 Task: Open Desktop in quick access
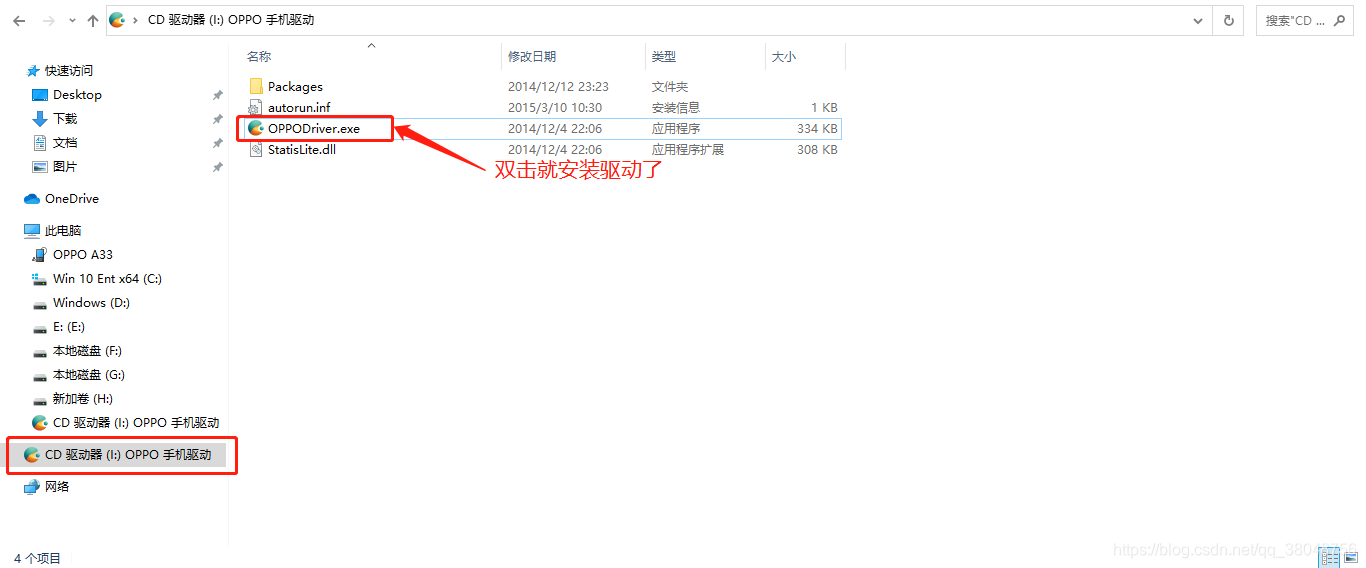click(x=77, y=95)
